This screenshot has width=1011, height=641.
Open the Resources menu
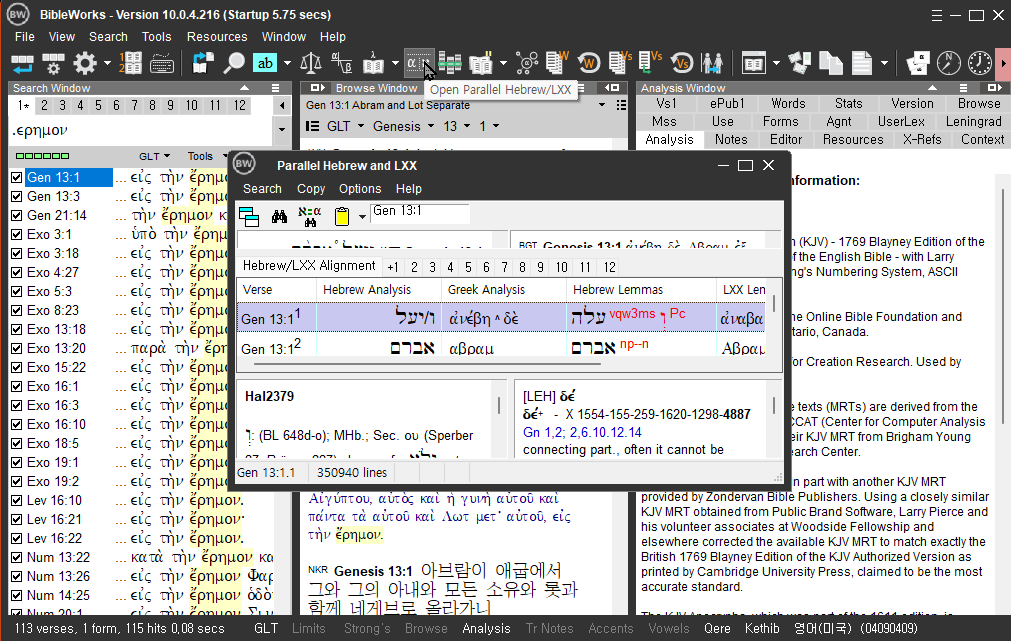click(217, 37)
